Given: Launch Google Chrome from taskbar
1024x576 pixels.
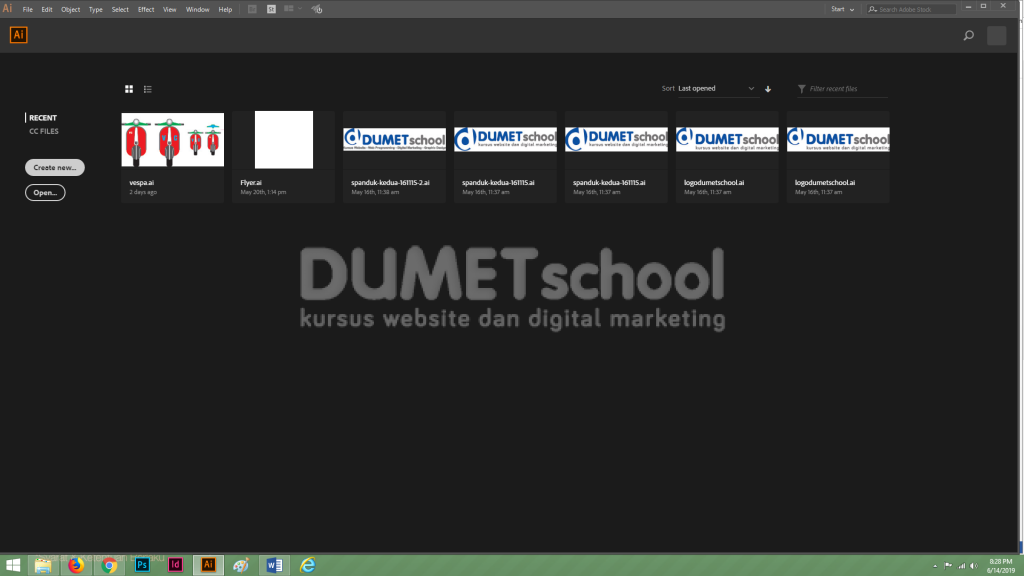Looking at the screenshot, I should (x=109, y=565).
